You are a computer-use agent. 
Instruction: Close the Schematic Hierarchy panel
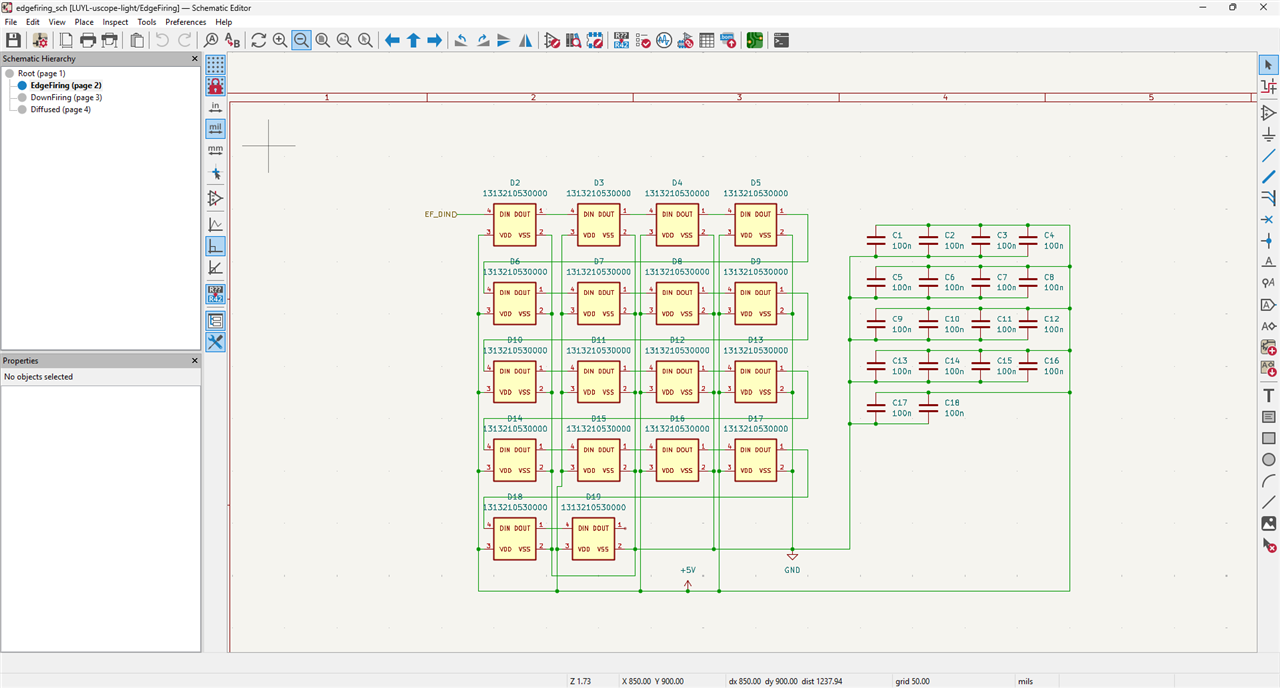pyautogui.click(x=195, y=59)
